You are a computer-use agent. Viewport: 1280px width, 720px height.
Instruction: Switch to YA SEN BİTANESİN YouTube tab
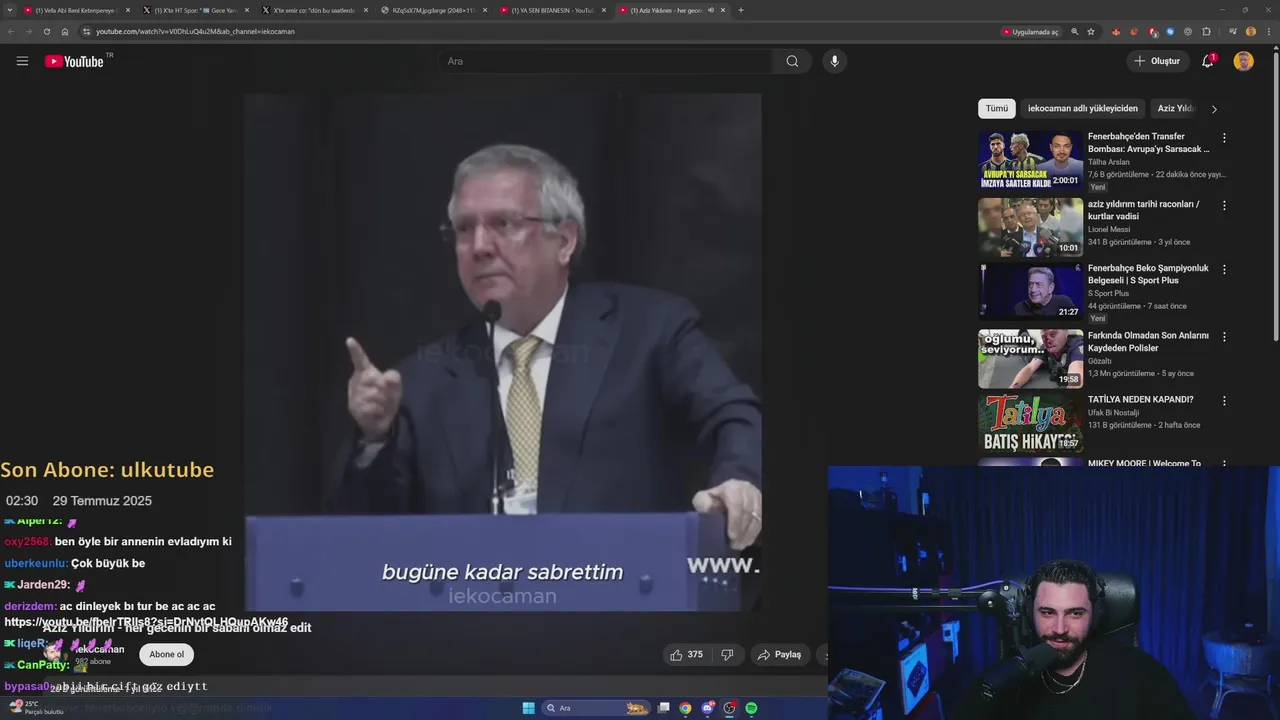pos(552,10)
